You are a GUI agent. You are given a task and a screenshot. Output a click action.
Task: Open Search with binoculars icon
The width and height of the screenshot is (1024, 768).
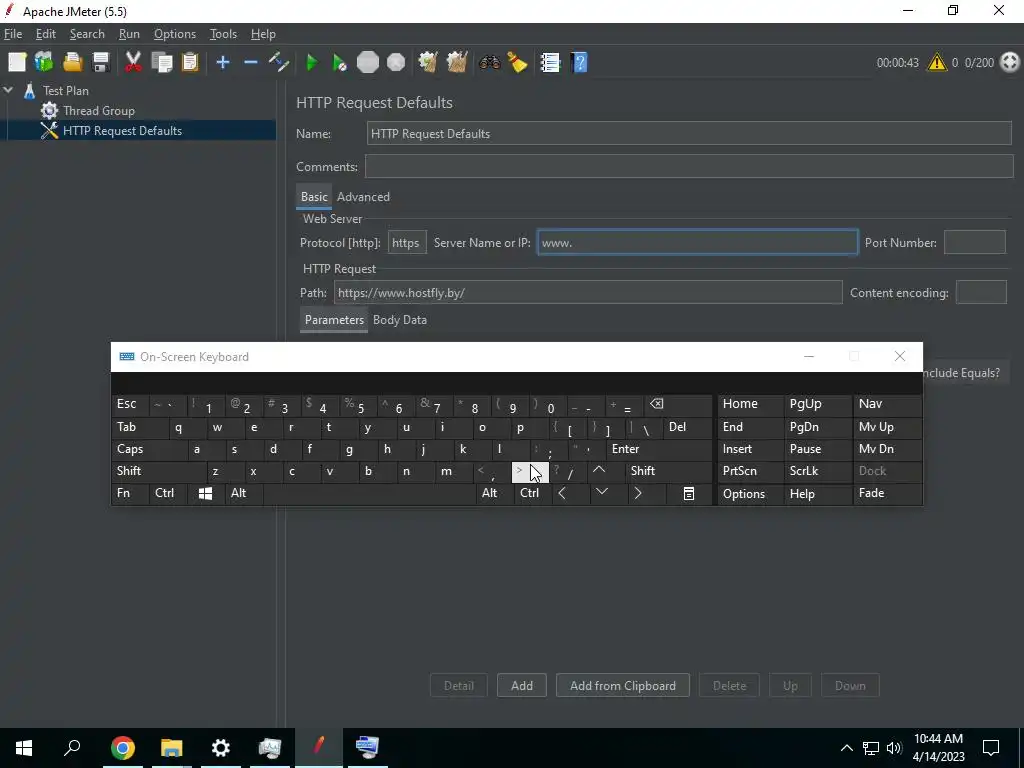click(x=489, y=62)
